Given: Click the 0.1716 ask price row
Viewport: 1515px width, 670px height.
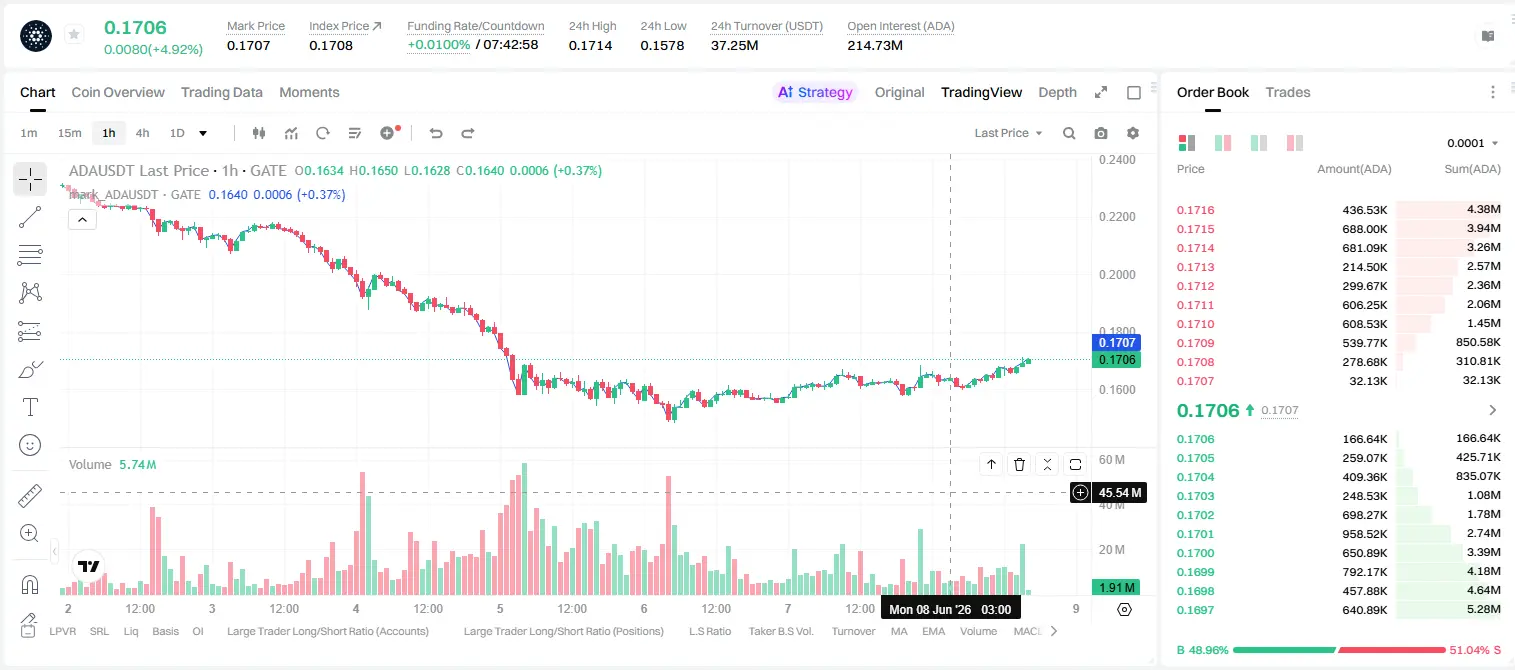Looking at the screenshot, I should click(1338, 210).
